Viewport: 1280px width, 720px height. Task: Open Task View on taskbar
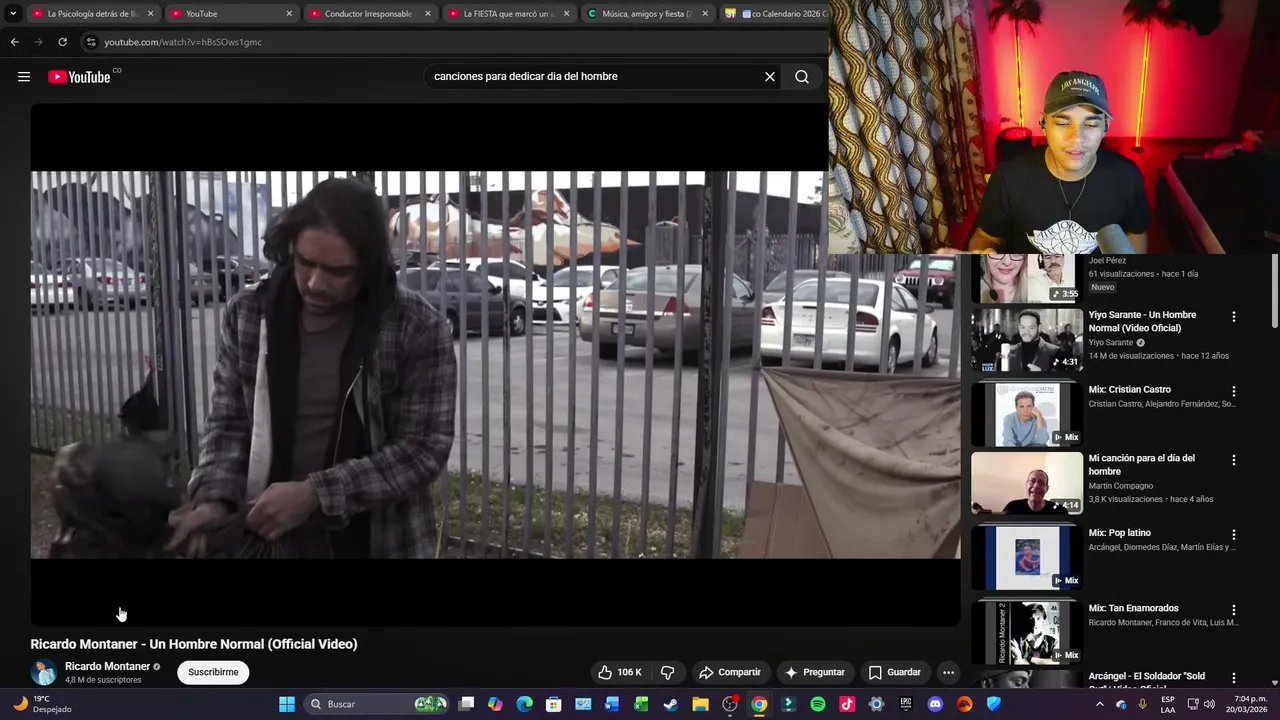pos(466,704)
